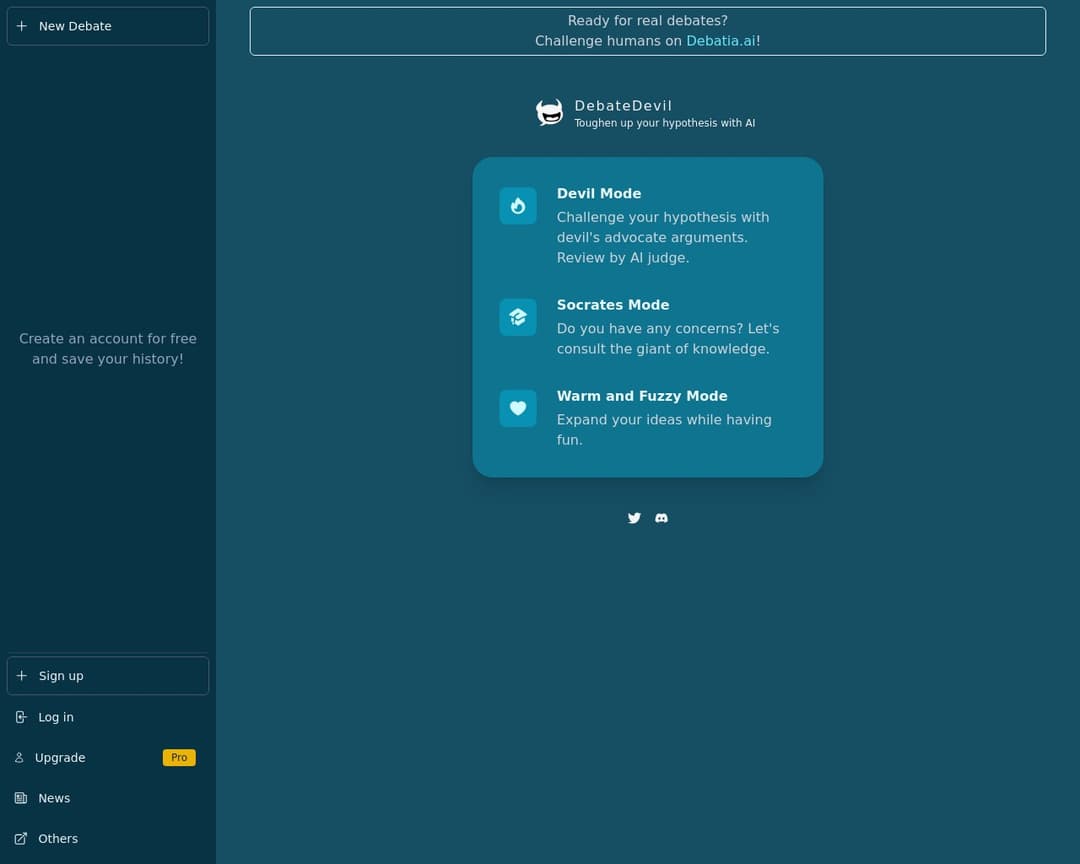Image resolution: width=1080 pixels, height=864 pixels.
Task: Start a New Debate
Action: tap(108, 26)
